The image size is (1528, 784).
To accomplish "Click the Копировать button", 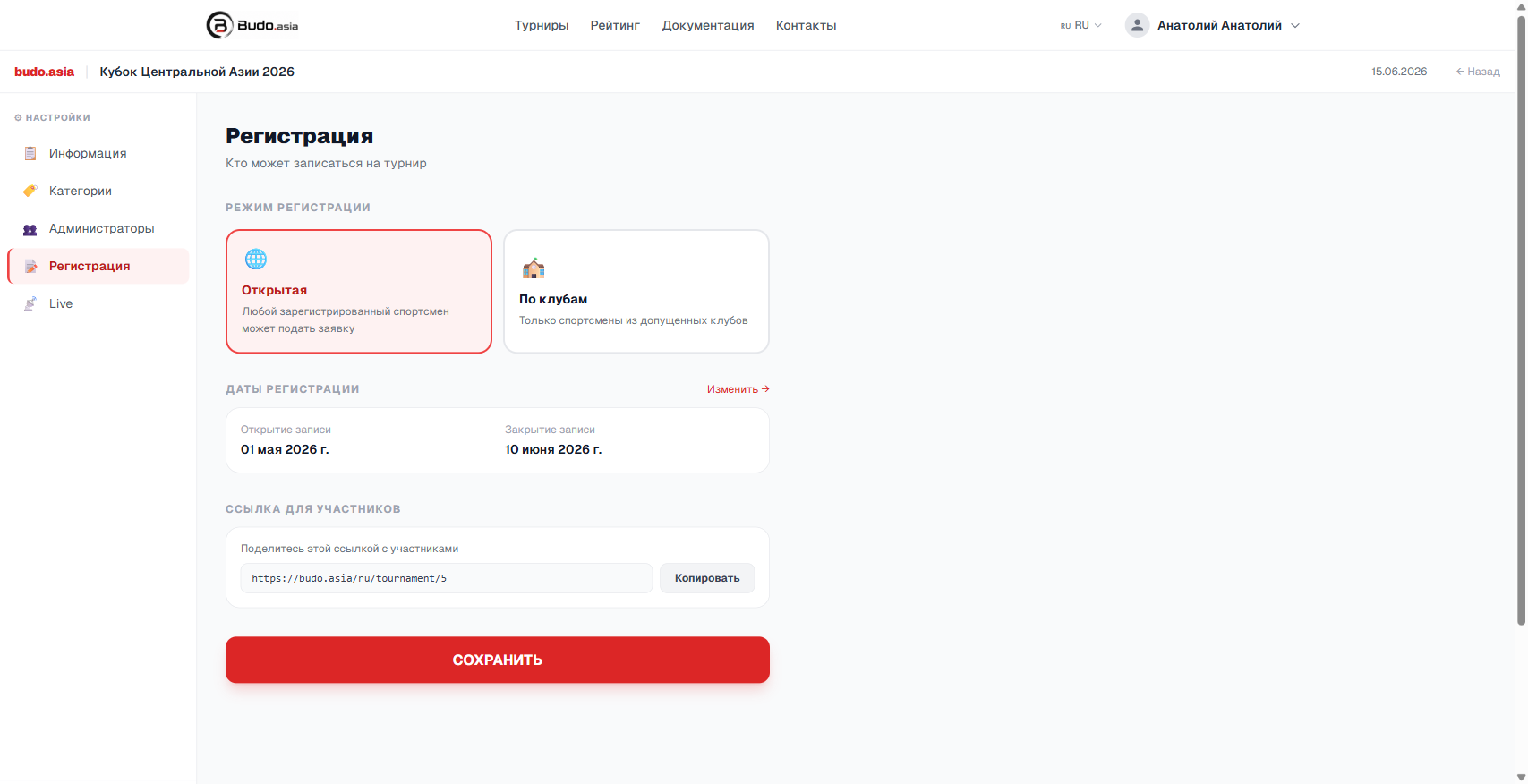I will coord(707,578).
